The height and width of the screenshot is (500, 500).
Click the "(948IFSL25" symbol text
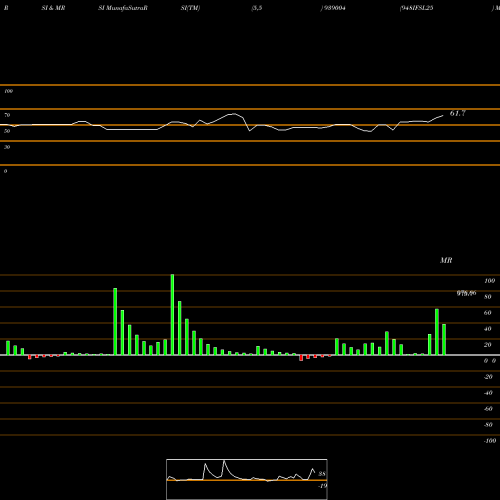pyautogui.click(x=416, y=8)
